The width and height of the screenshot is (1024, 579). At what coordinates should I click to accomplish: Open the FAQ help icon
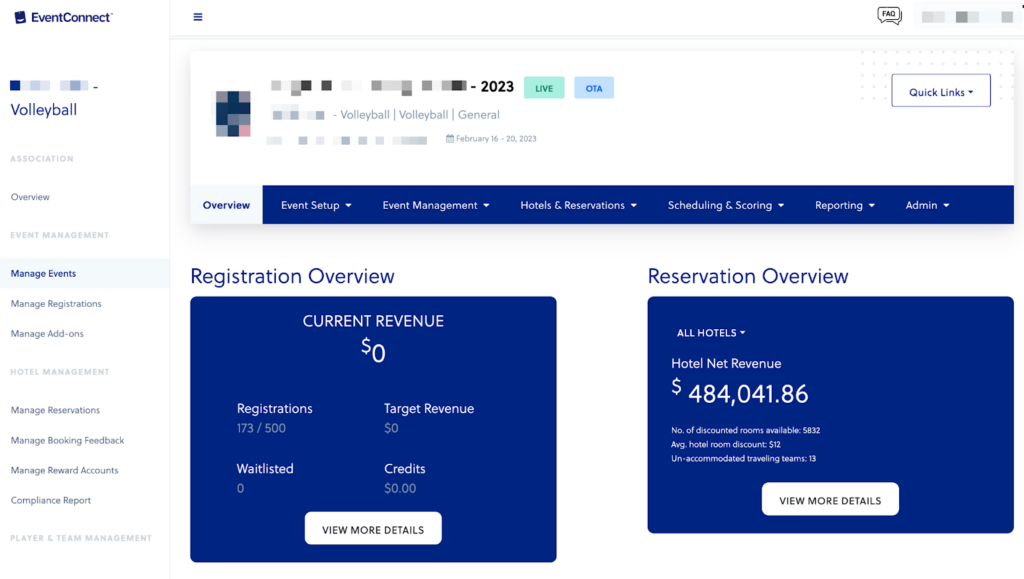(x=888, y=14)
